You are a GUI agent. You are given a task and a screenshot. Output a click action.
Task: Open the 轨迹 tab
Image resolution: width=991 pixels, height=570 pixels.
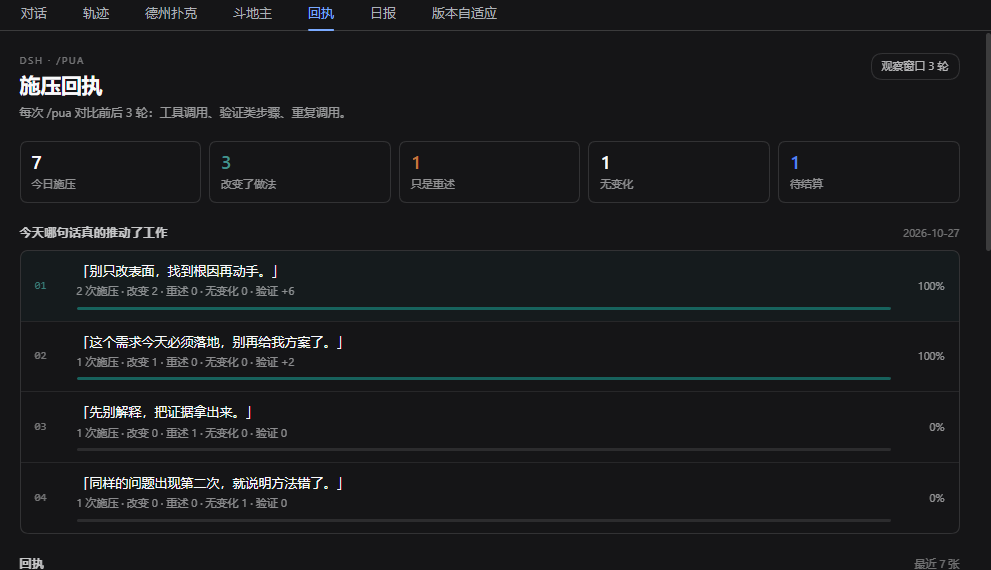coord(96,13)
